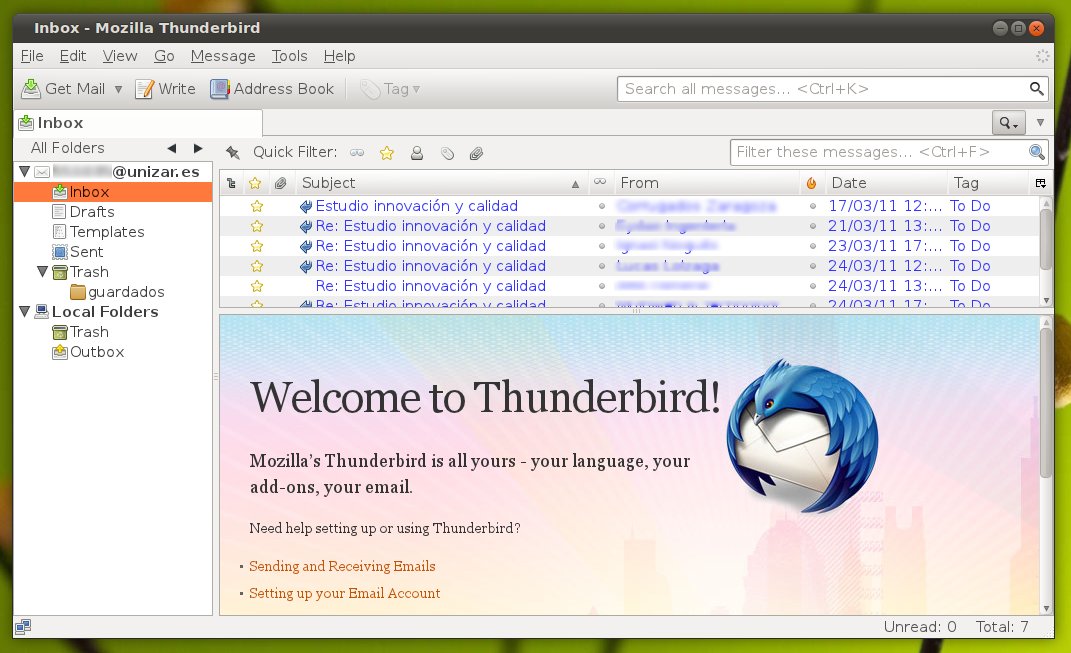
Task: Mark the 21/03/11 message as junk
Action: click(812, 226)
